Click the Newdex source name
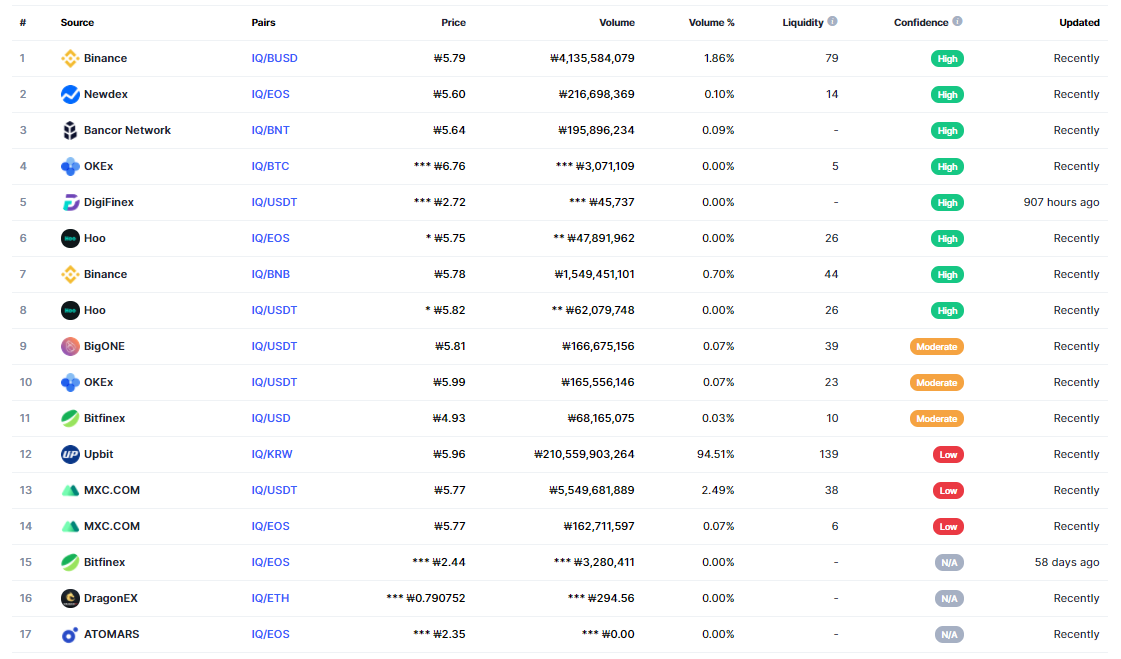 tap(106, 94)
